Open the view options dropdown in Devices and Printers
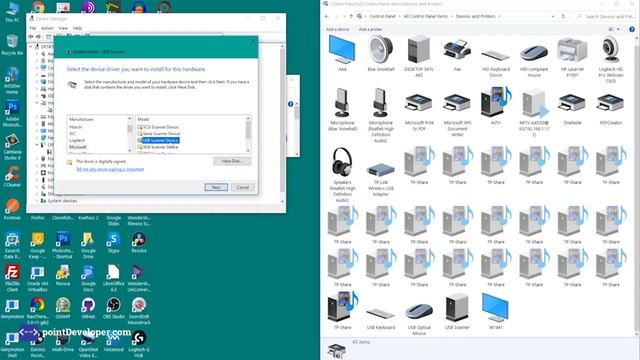This screenshot has height=360, width=640. coord(618,29)
